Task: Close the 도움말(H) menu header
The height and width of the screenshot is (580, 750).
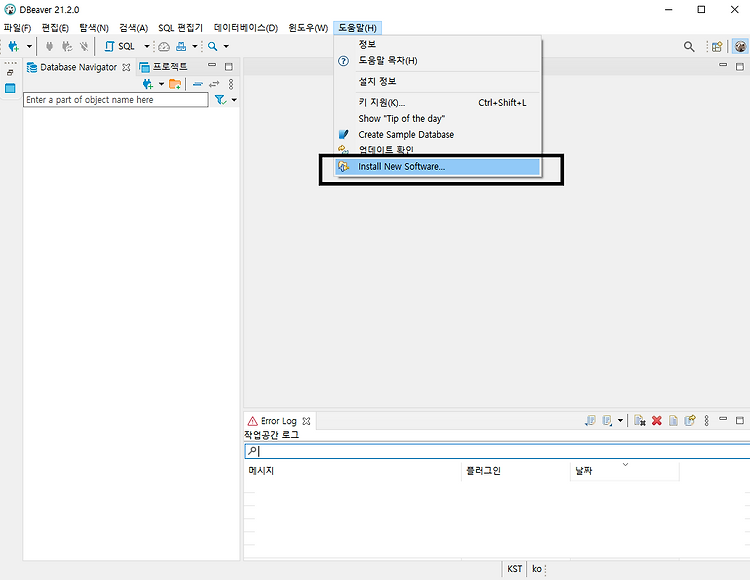Action: click(x=357, y=28)
